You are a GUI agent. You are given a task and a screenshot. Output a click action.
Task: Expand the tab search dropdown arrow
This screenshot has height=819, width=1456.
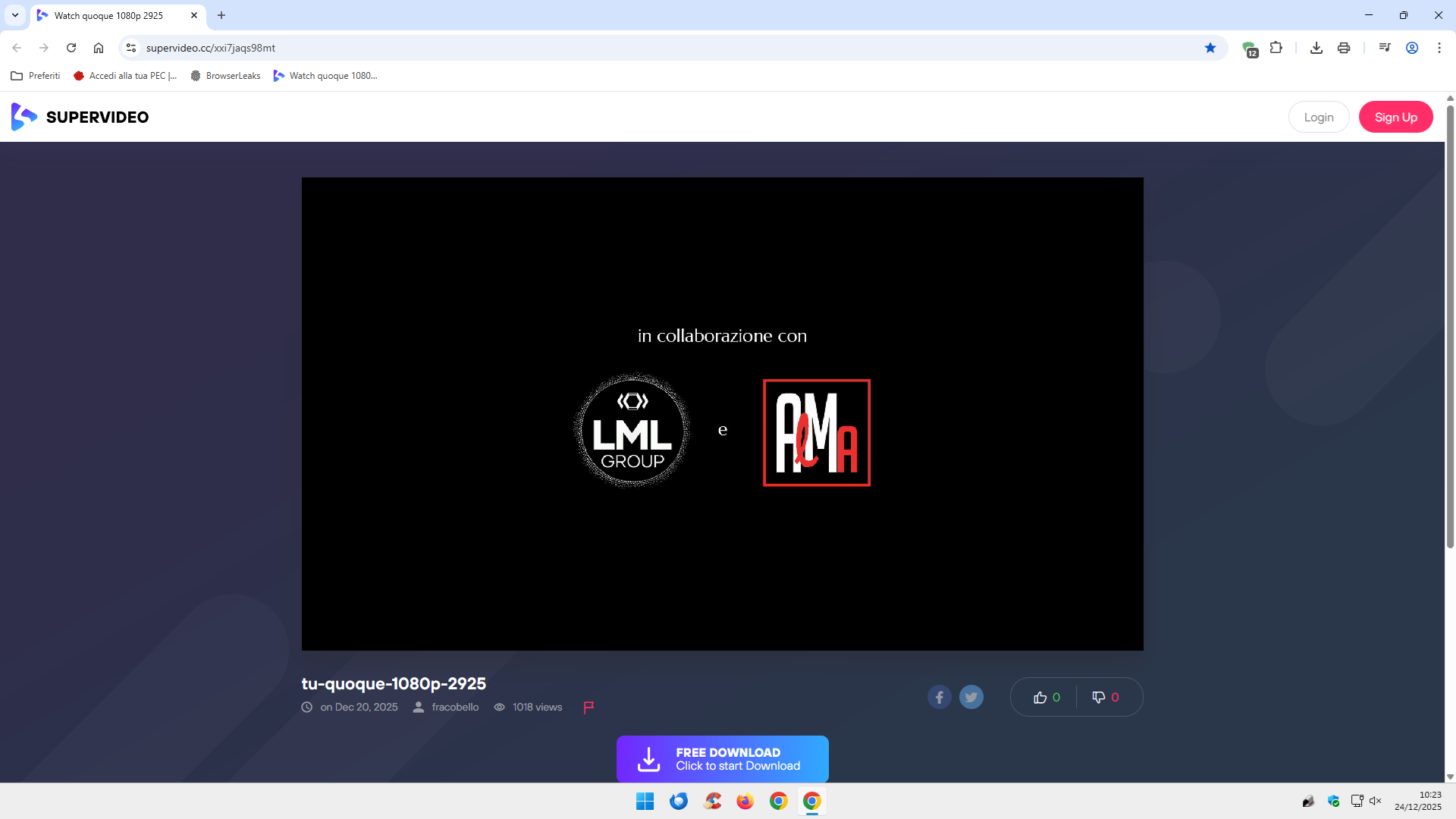(x=15, y=15)
